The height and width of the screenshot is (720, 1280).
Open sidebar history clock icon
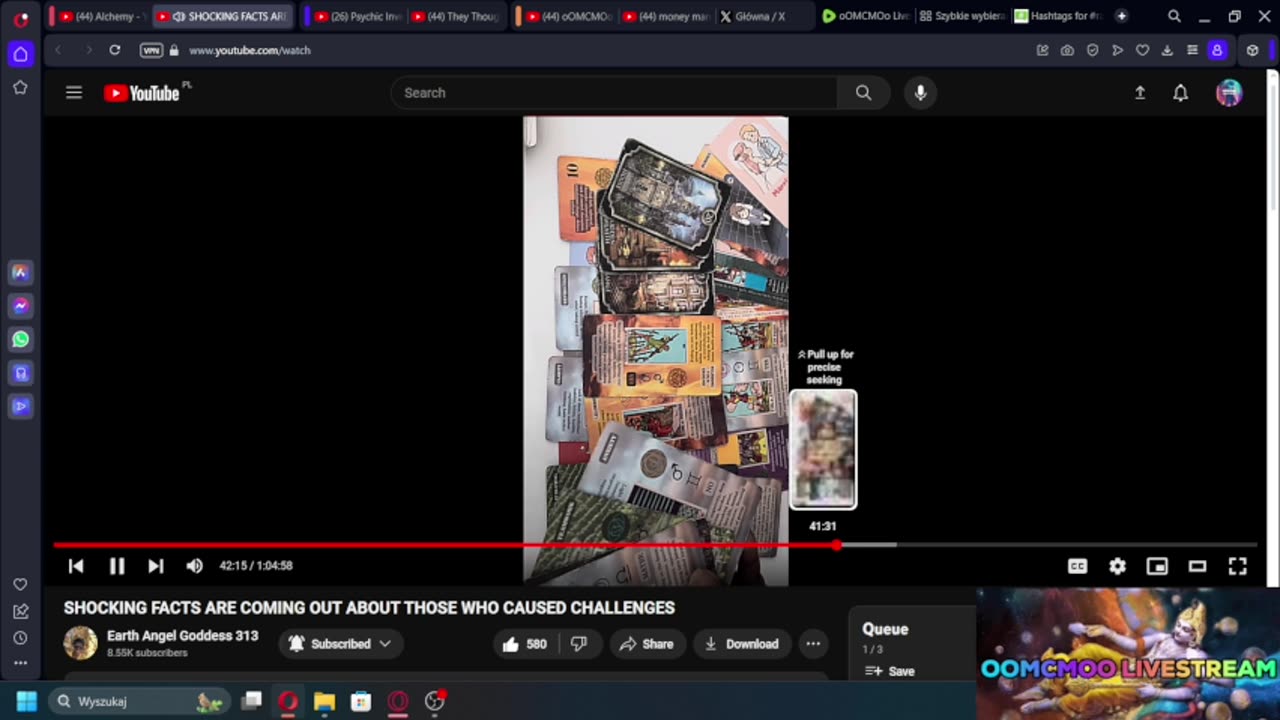coord(20,638)
